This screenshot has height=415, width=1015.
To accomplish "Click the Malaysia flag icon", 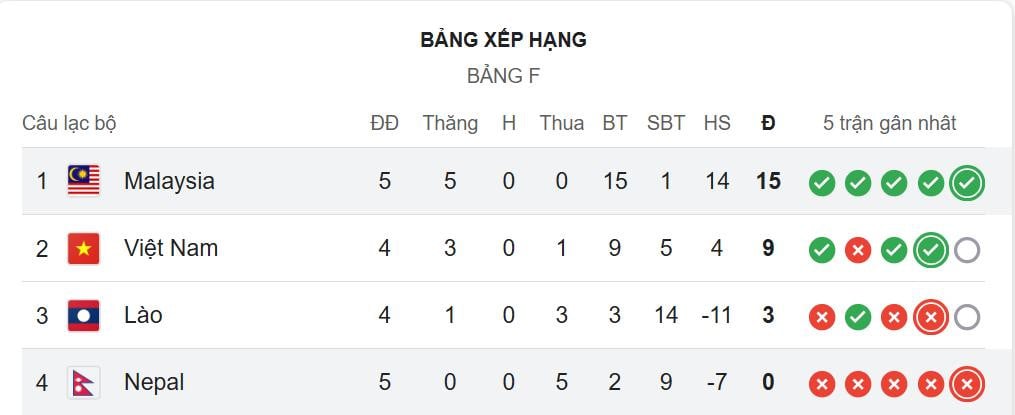I will [83, 181].
